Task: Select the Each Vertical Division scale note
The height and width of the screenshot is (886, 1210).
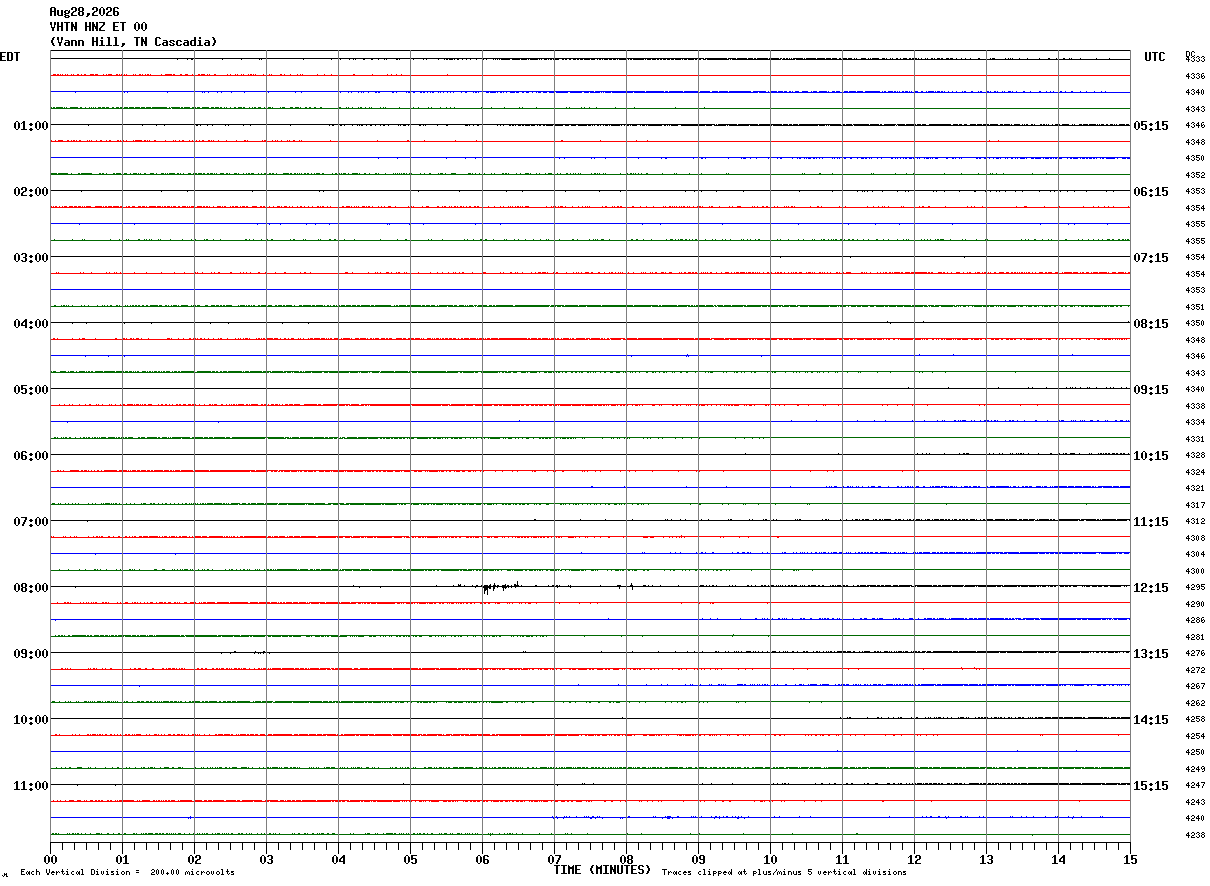Action: click(x=127, y=873)
